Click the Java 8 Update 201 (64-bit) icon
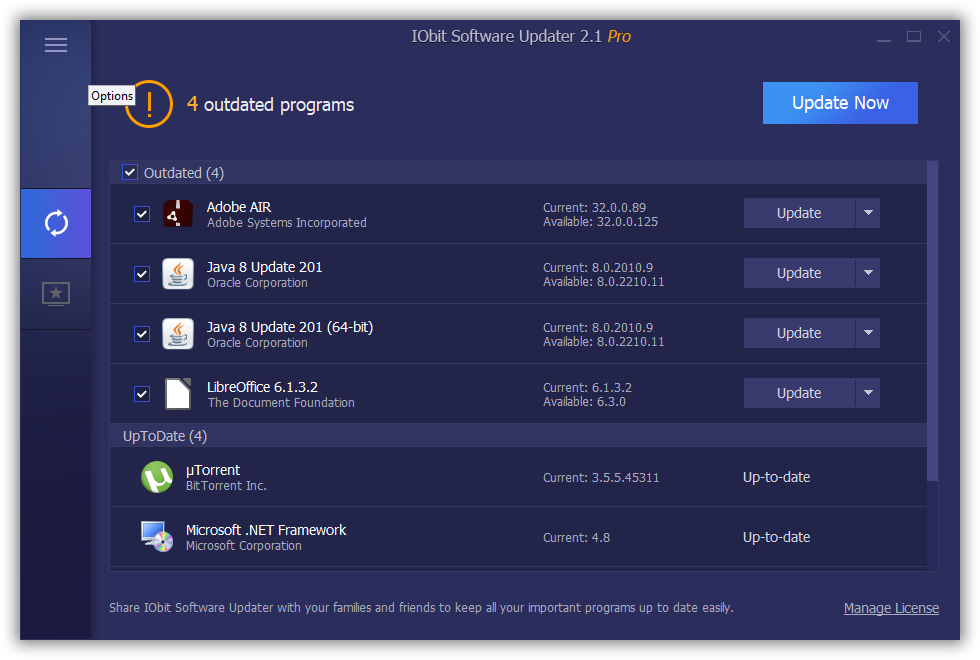 click(x=178, y=334)
